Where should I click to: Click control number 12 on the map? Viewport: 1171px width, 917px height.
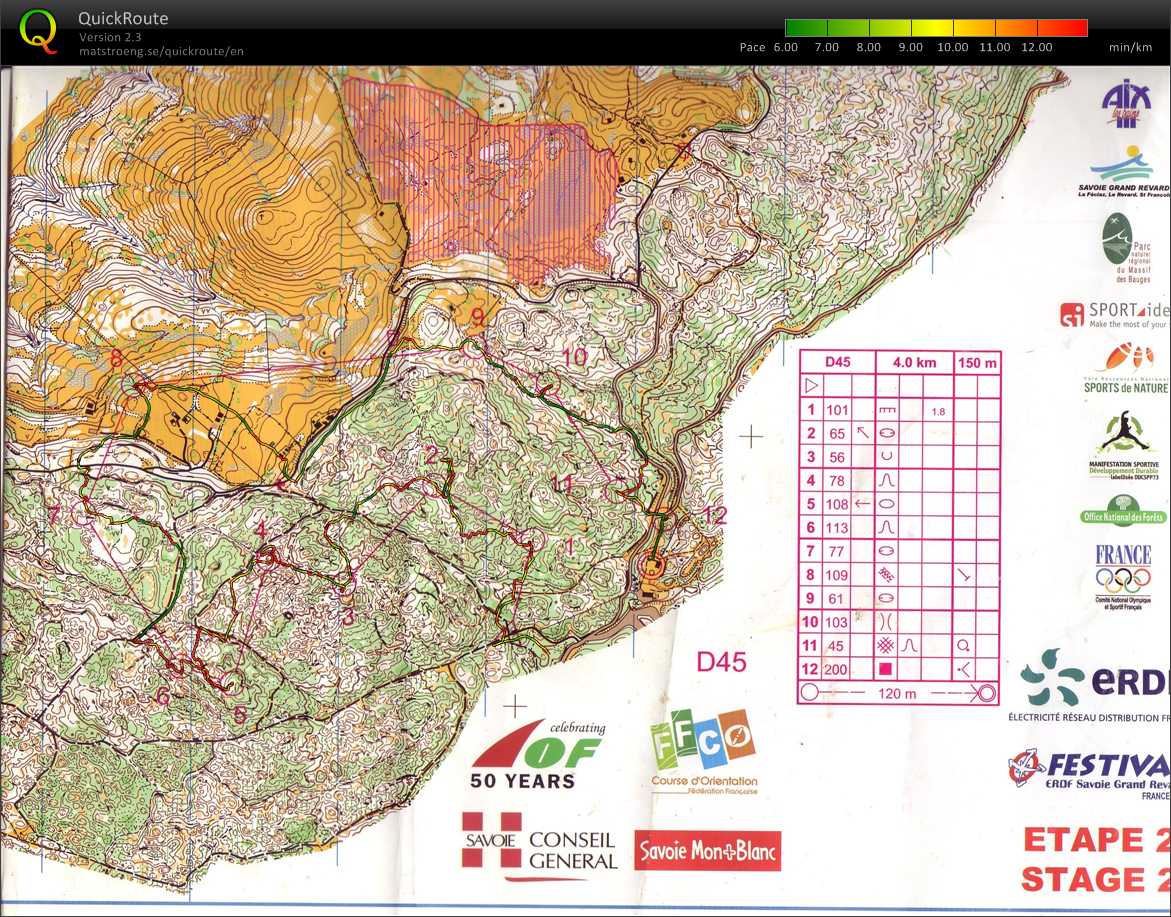point(715,515)
